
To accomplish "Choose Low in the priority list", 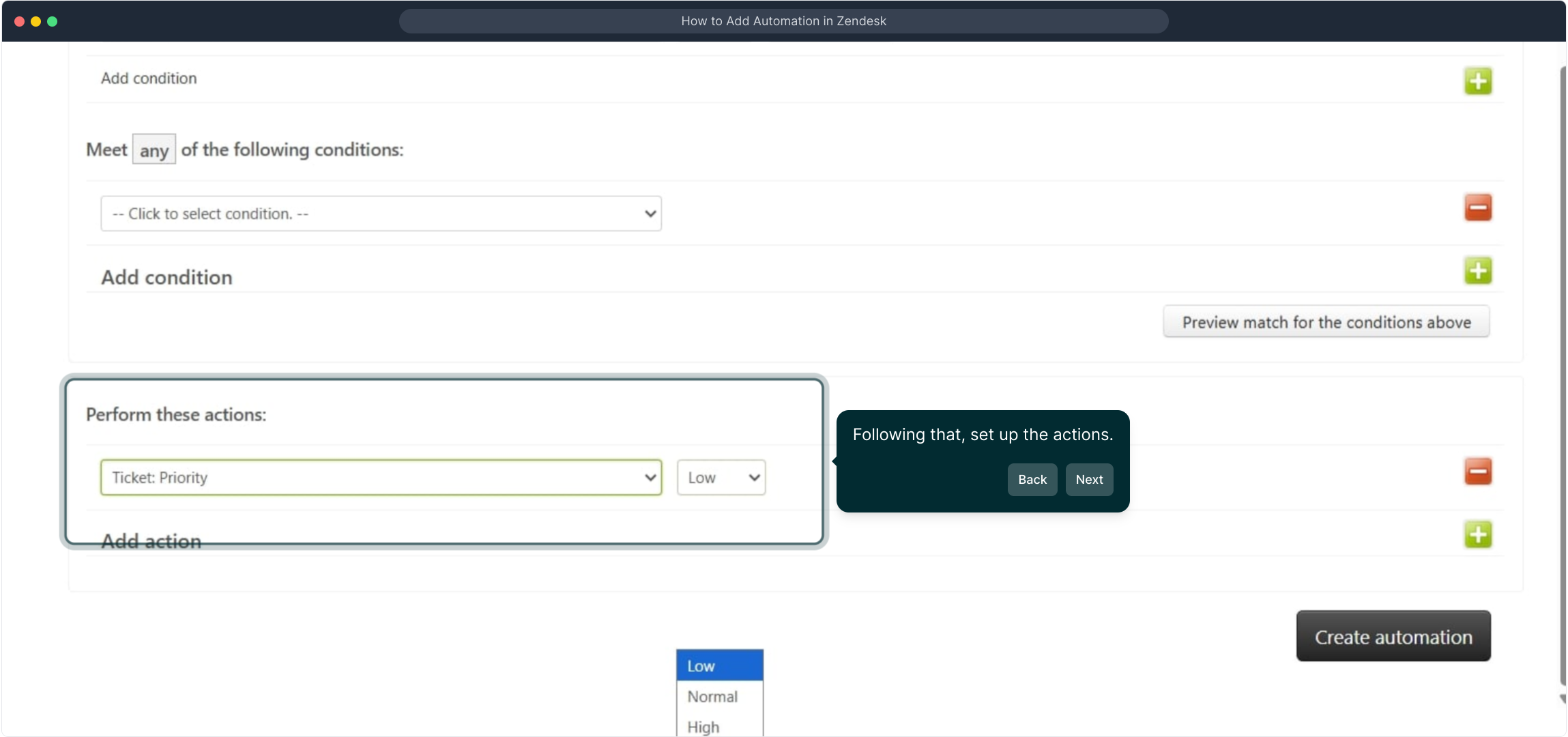I will pos(719,666).
